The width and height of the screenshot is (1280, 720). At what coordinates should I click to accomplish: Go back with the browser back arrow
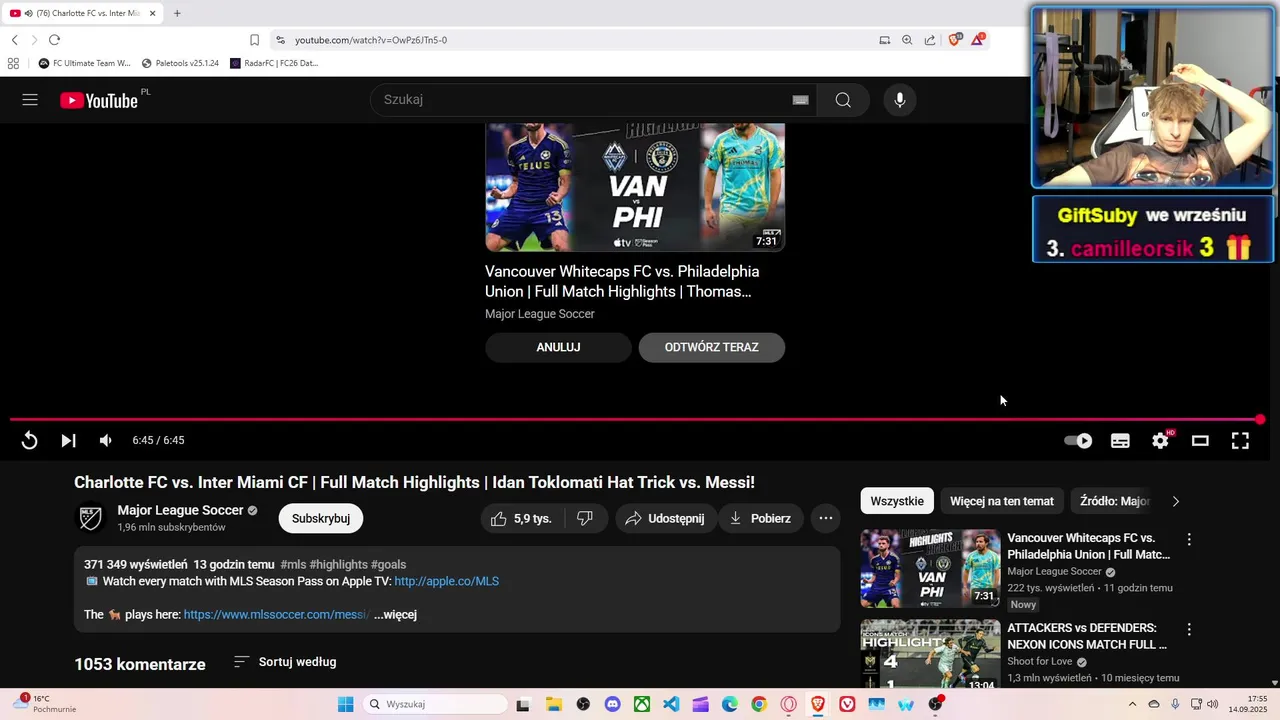pos(15,40)
